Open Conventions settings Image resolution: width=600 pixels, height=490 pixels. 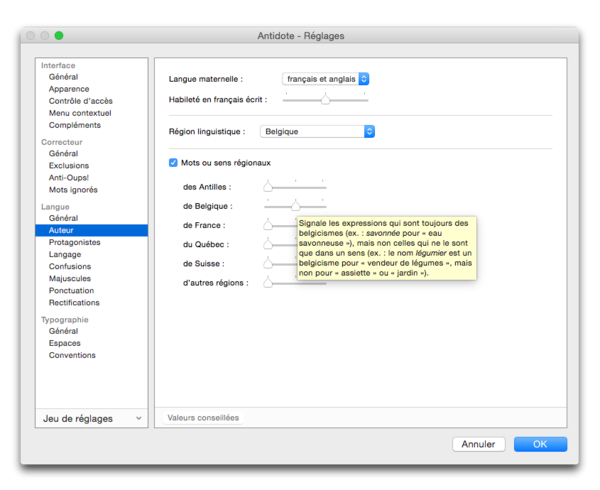72,355
